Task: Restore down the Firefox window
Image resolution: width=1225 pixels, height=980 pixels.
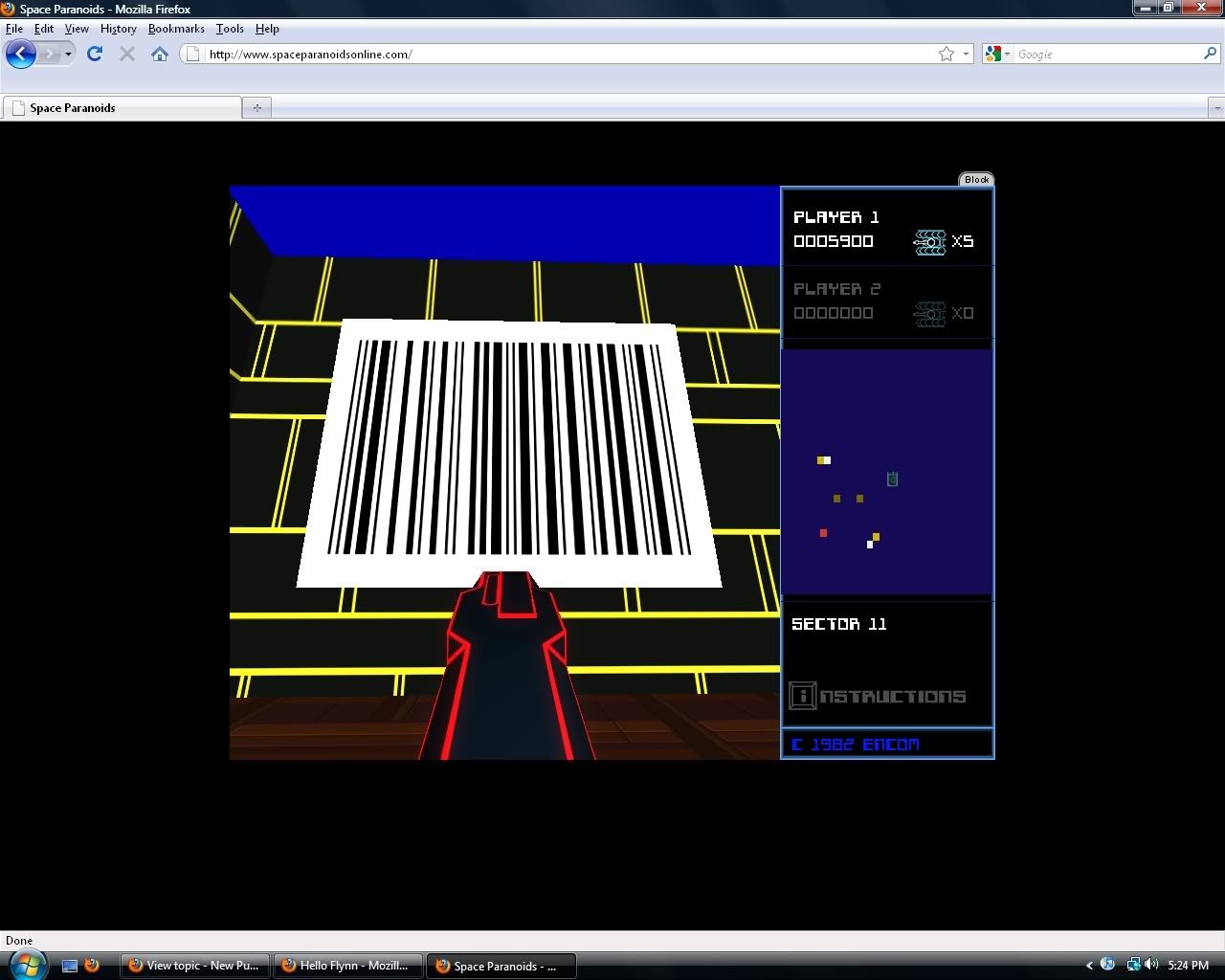Action: point(1169,8)
